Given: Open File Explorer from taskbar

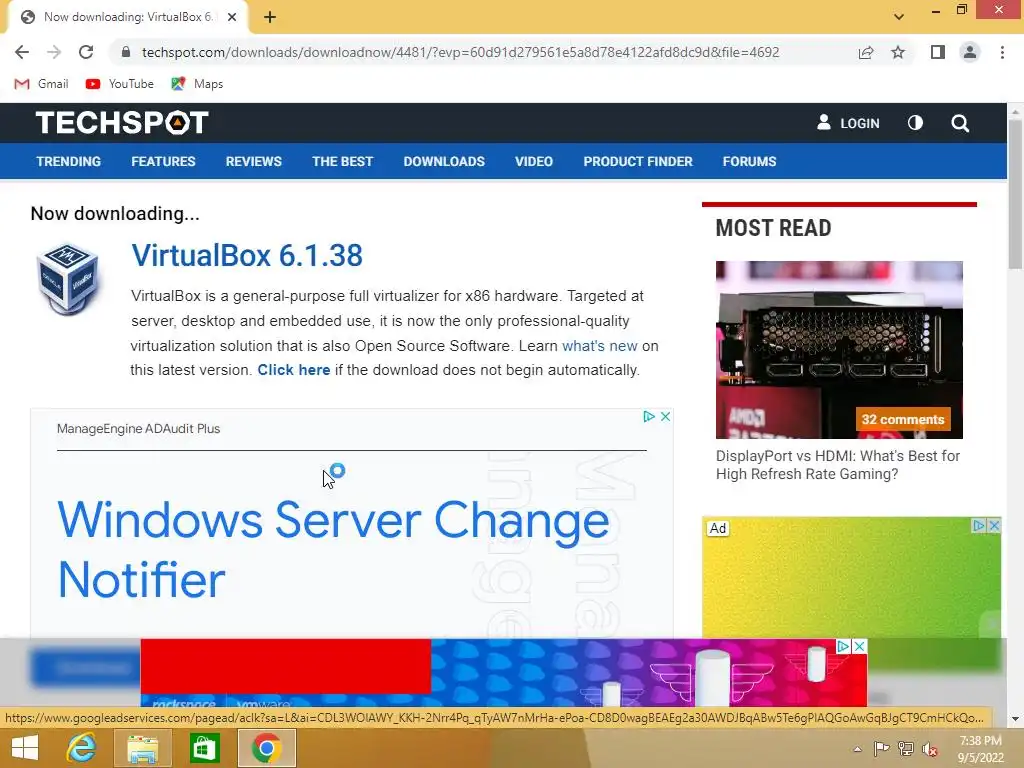Looking at the screenshot, I should coord(142,748).
